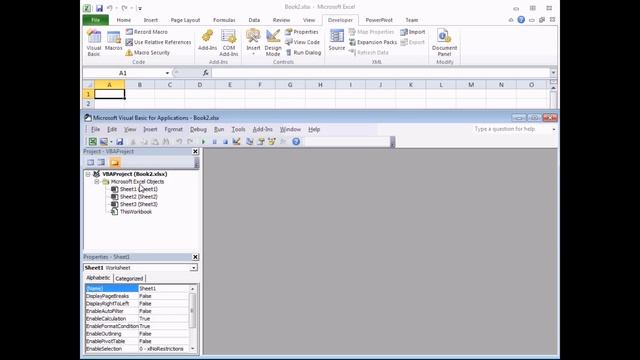Open the VBA Tools menu
The height and width of the screenshot is (360, 640).
click(238, 129)
